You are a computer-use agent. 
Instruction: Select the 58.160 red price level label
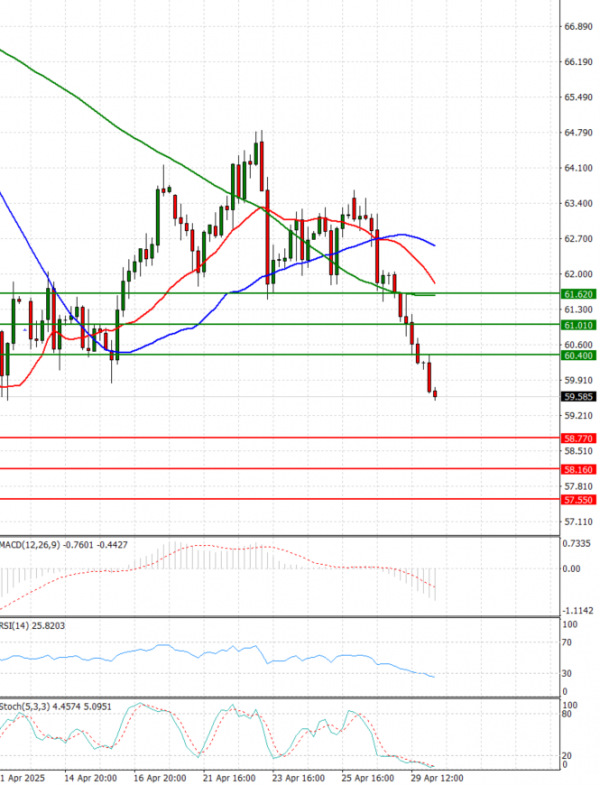click(578, 470)
